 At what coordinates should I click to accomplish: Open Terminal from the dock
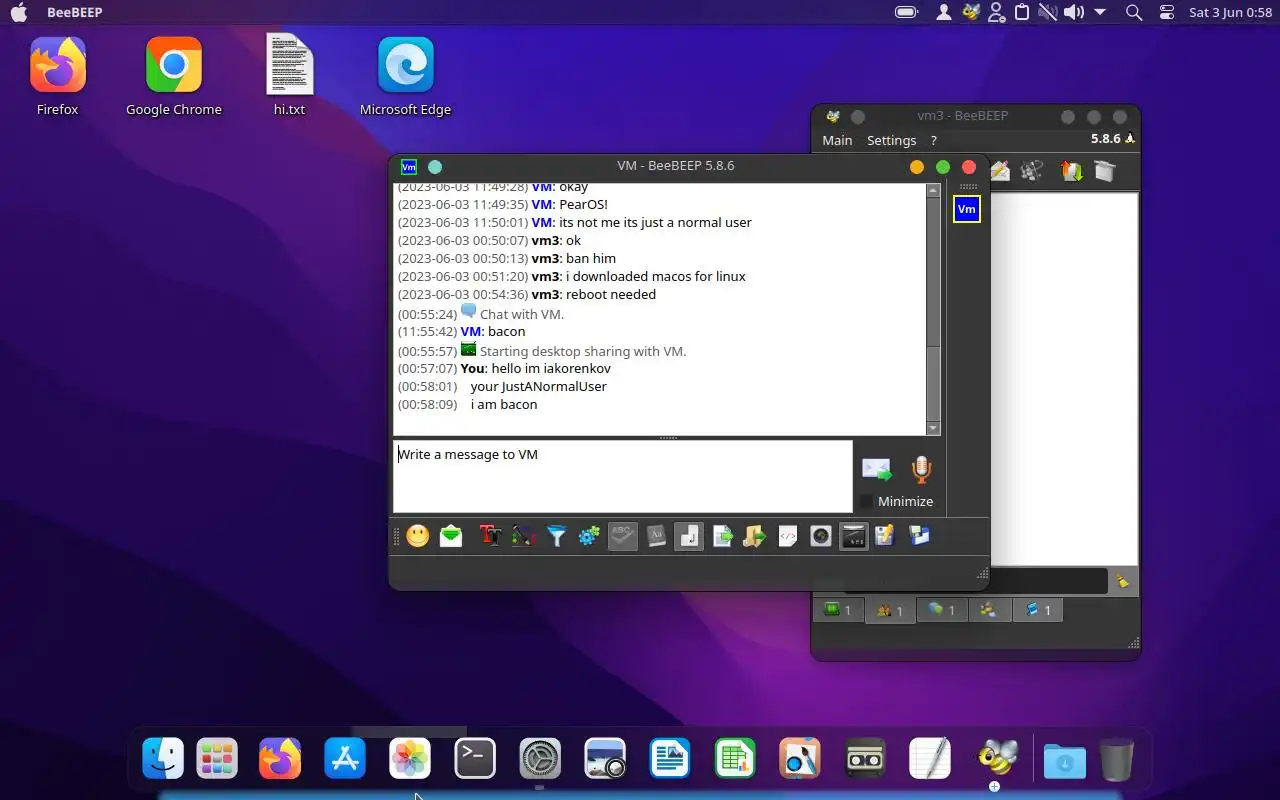(x=475, y=759)
